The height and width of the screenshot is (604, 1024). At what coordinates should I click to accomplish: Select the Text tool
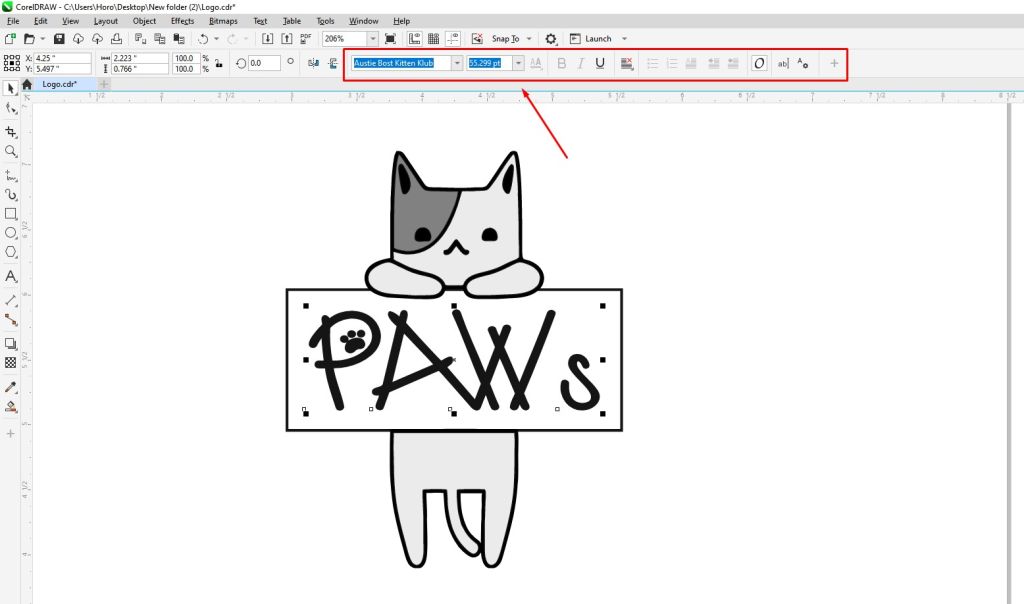12,277
